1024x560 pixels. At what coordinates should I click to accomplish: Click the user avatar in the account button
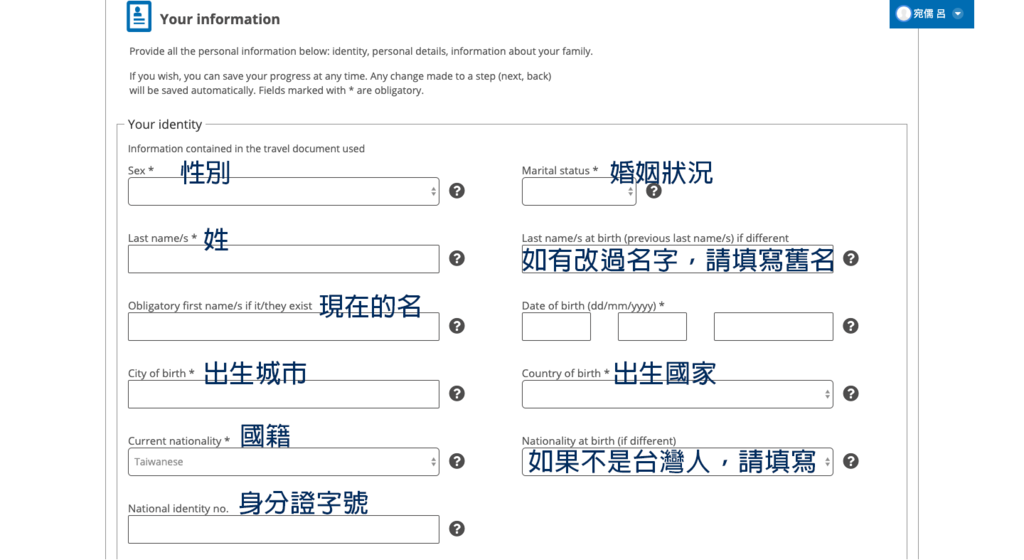[903, 14]
